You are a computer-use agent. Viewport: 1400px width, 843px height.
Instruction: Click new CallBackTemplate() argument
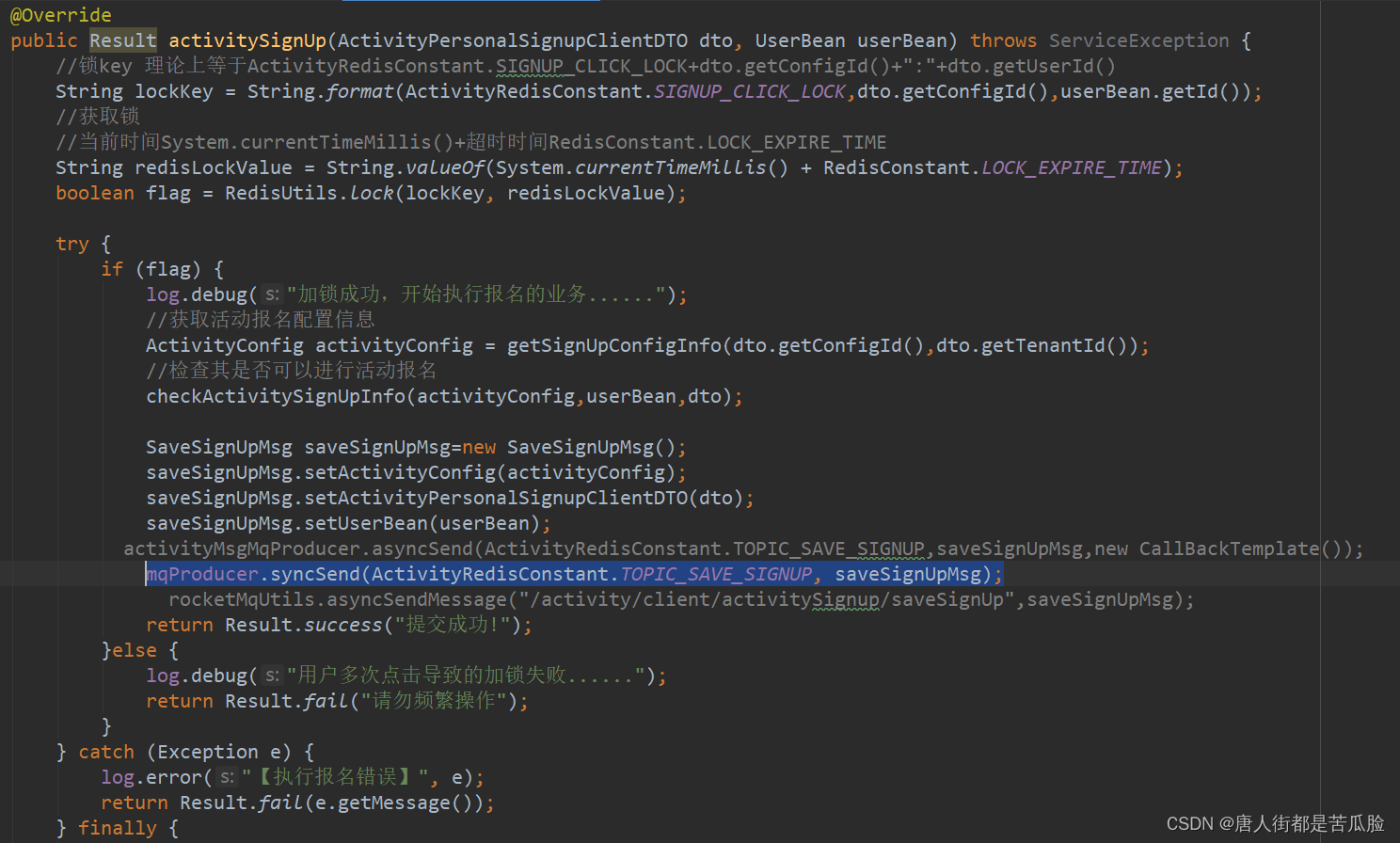click(1222, 549)
